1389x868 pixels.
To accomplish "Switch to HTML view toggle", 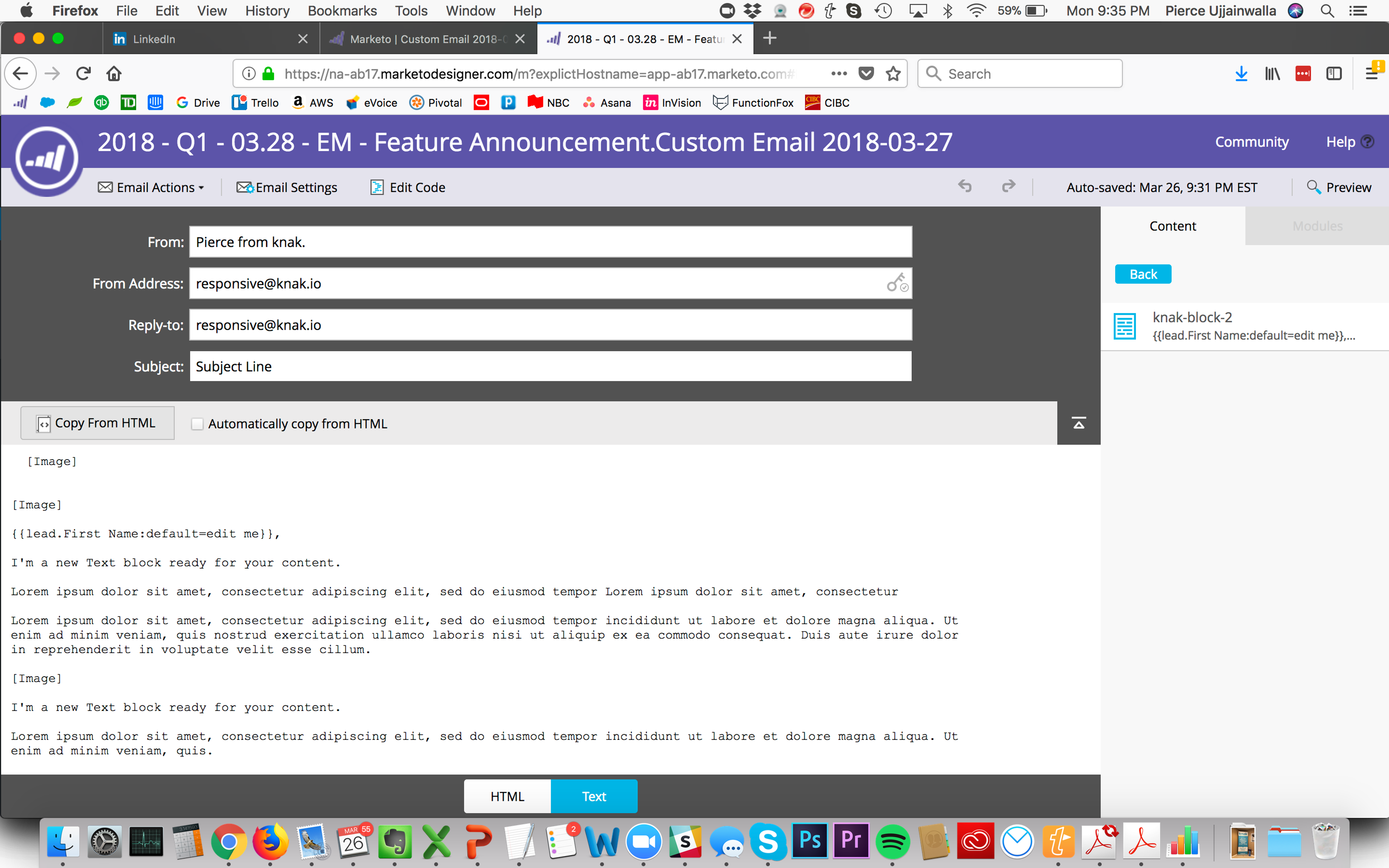I will coord(507,796).
